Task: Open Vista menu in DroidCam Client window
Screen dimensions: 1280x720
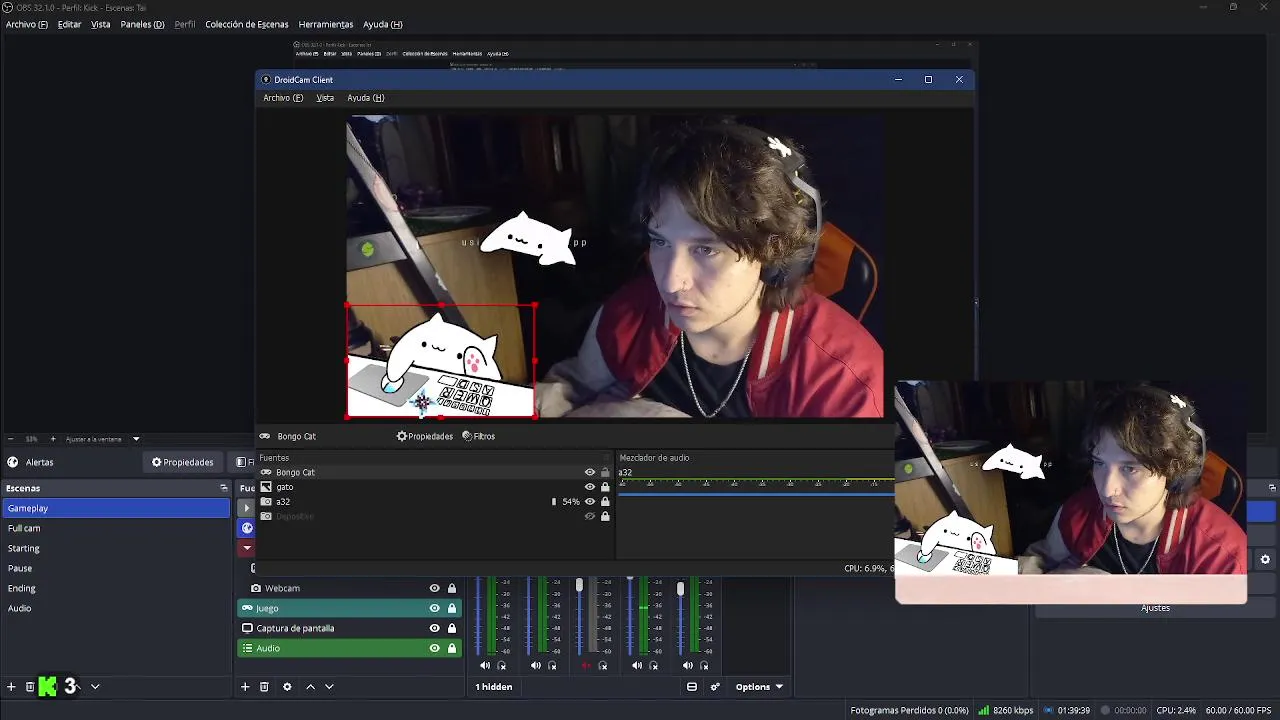Action: coord(325,98)
